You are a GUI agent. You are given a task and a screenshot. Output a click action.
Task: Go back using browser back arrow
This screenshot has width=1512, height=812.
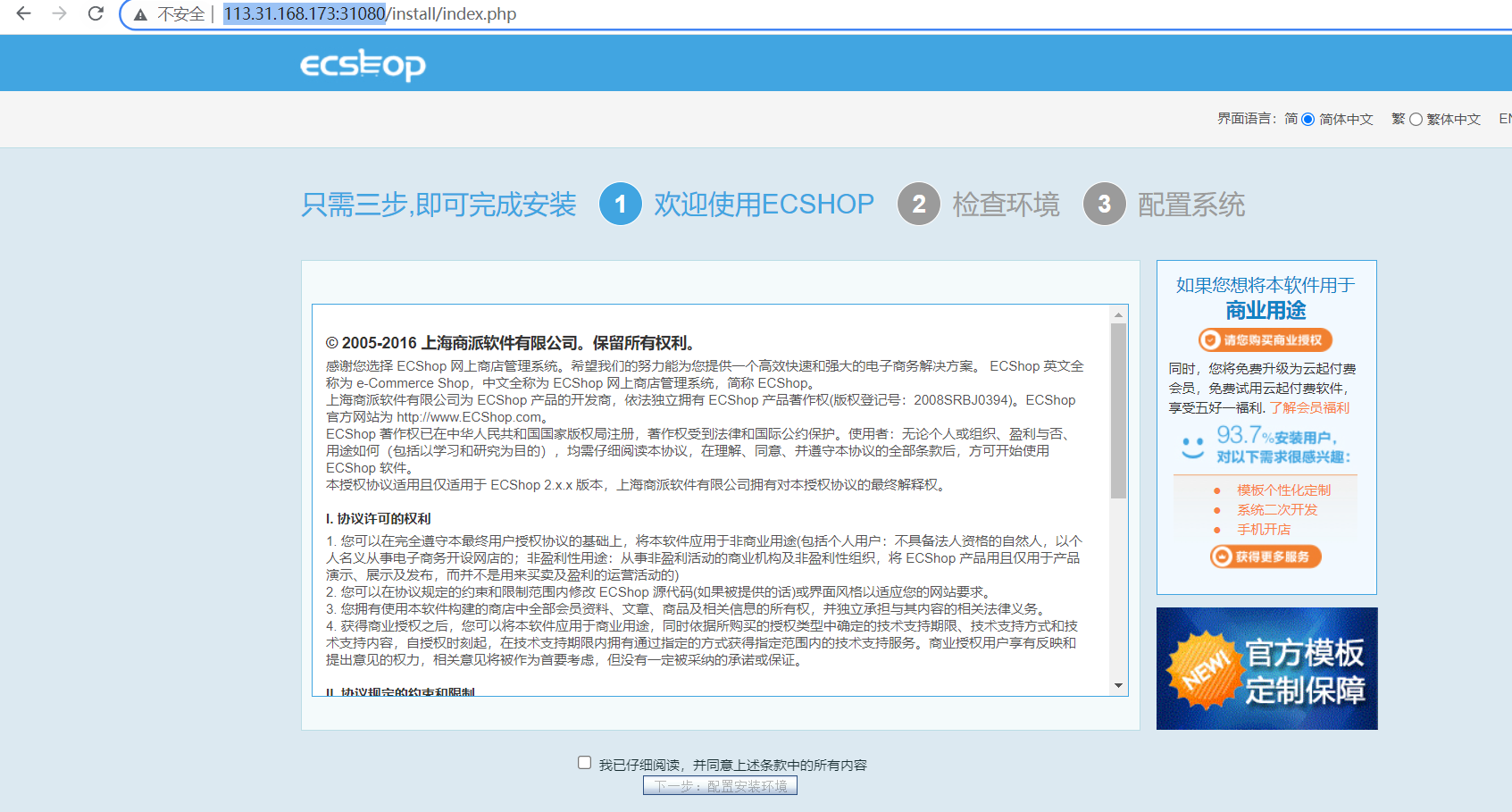click(x=24, y=13)
